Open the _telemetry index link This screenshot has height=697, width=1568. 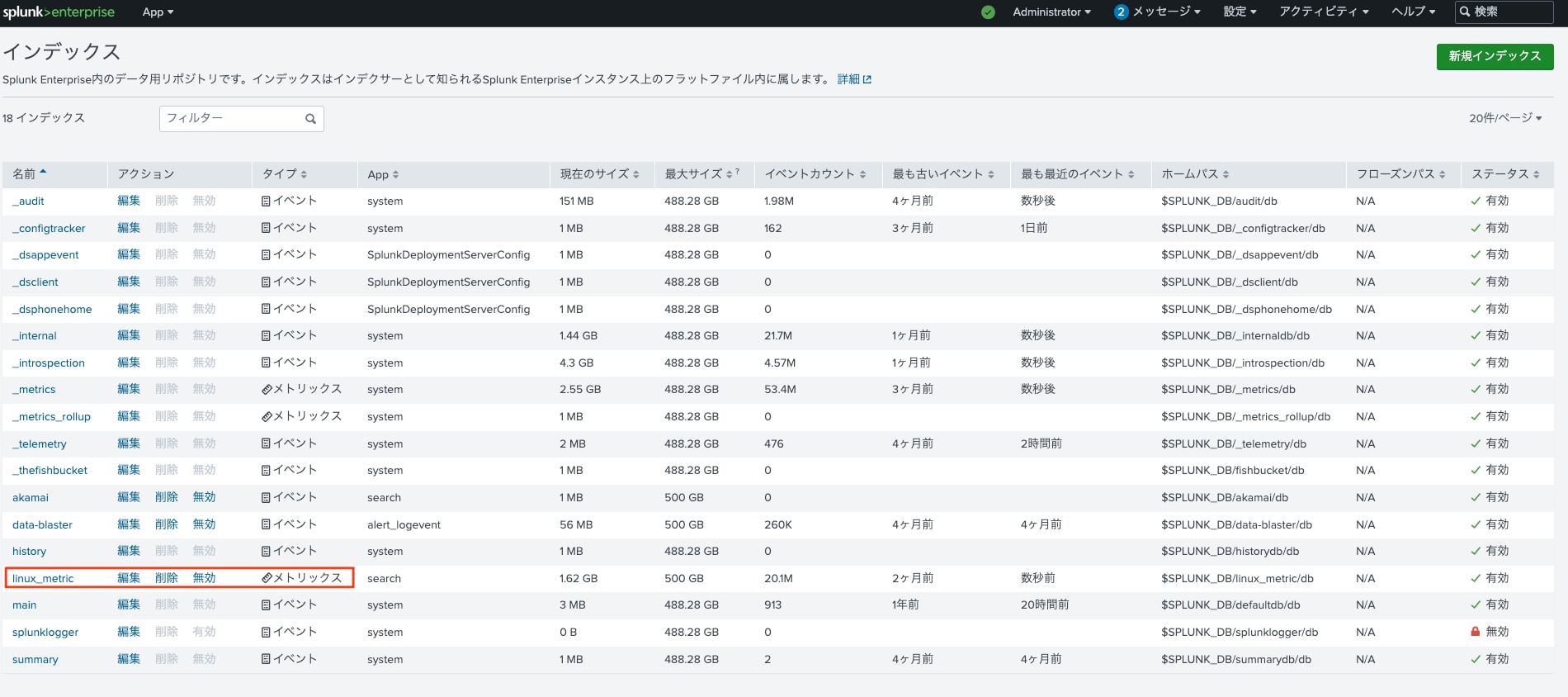point(40,443)
